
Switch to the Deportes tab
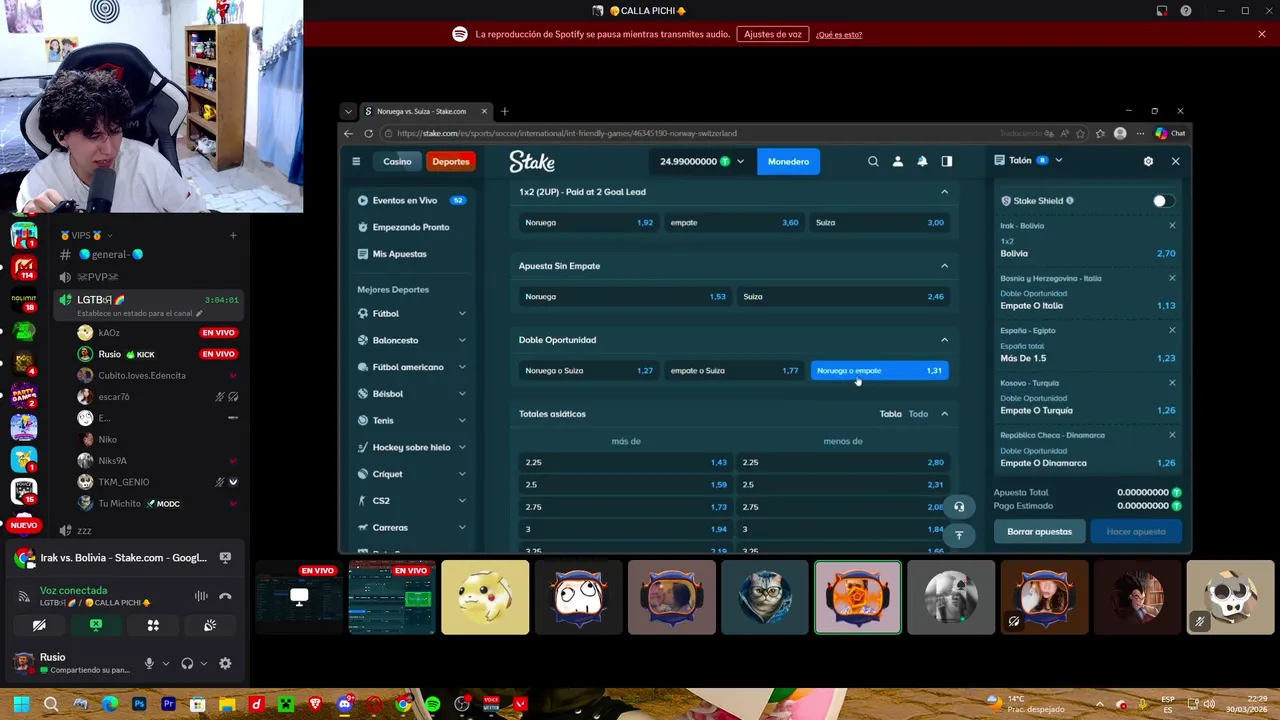click(x=451, y=161)
